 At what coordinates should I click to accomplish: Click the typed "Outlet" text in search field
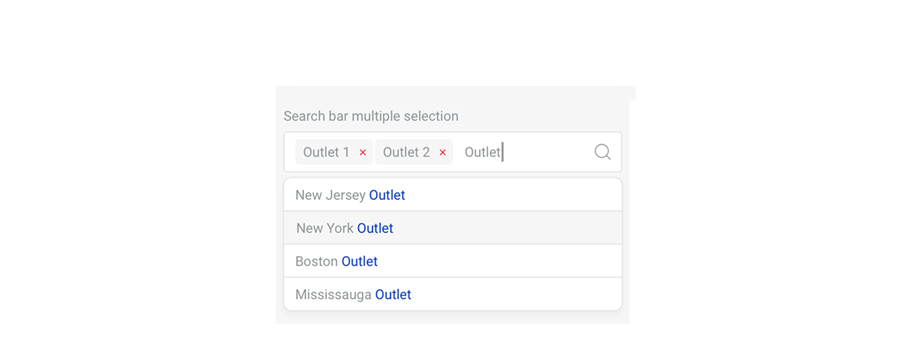pyautogui.click(x=483, y=152)
